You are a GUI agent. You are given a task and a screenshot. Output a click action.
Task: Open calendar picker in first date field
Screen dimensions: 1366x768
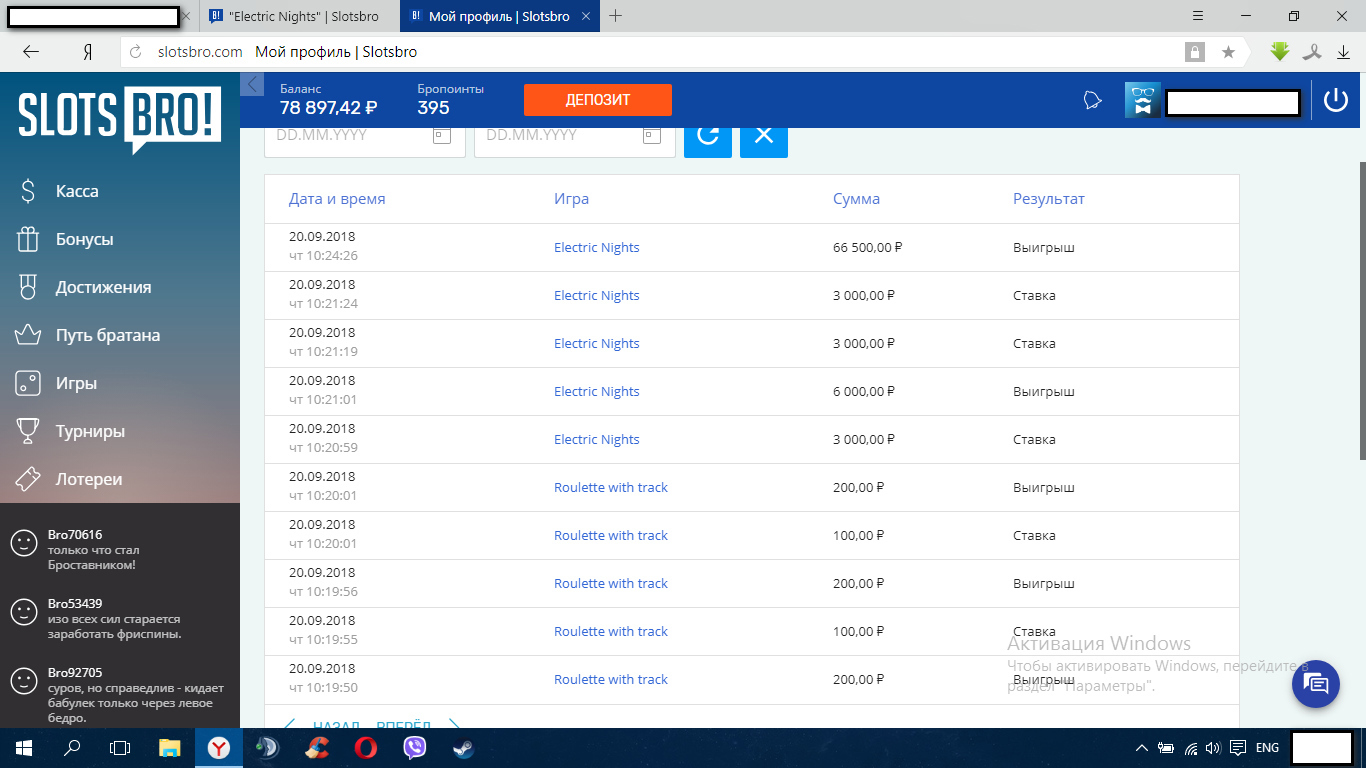coord(441,135)
